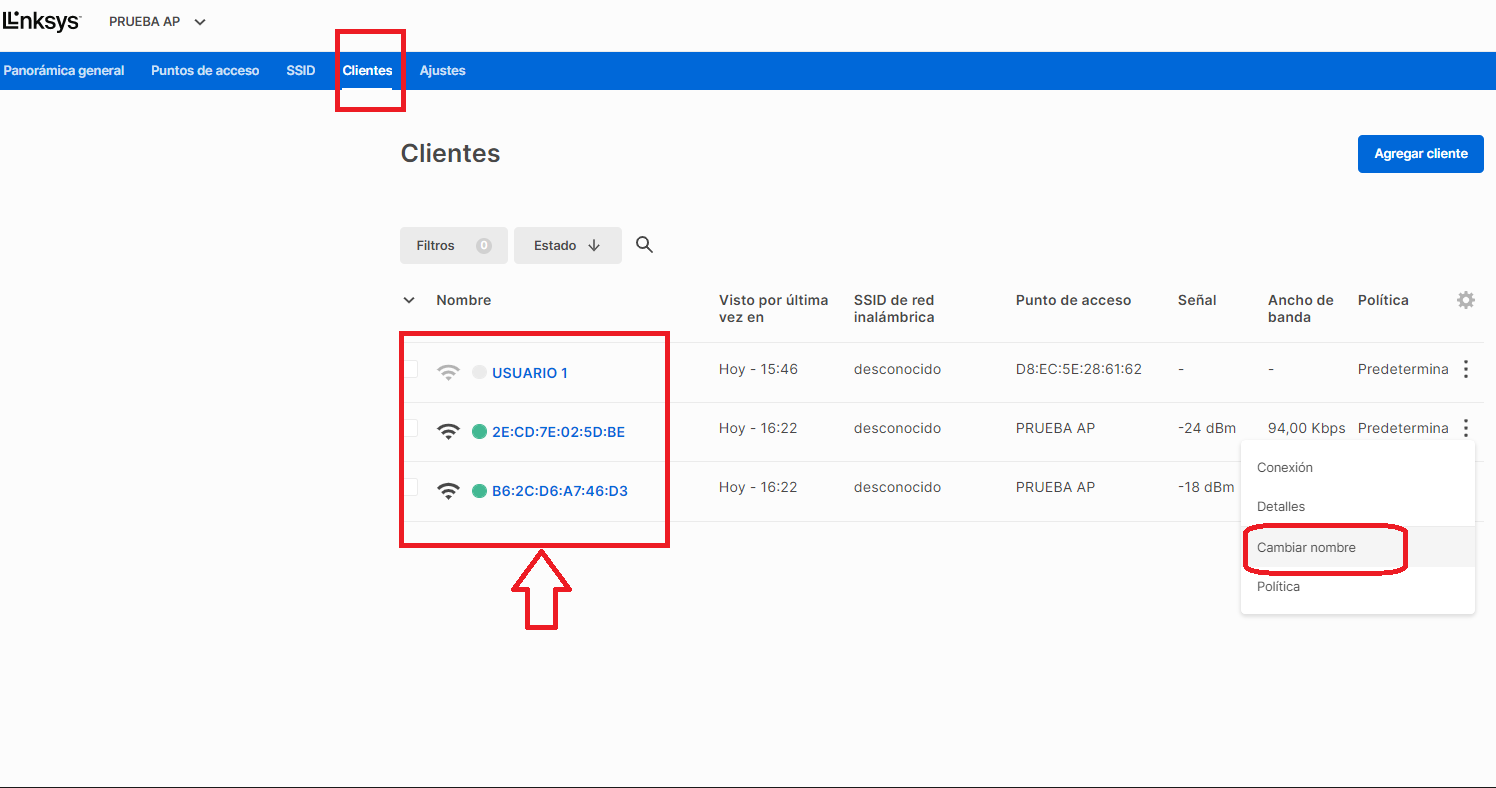
Task: Choose Cambiar nombre from the context menu
Action: click(x=1306, y=548)
